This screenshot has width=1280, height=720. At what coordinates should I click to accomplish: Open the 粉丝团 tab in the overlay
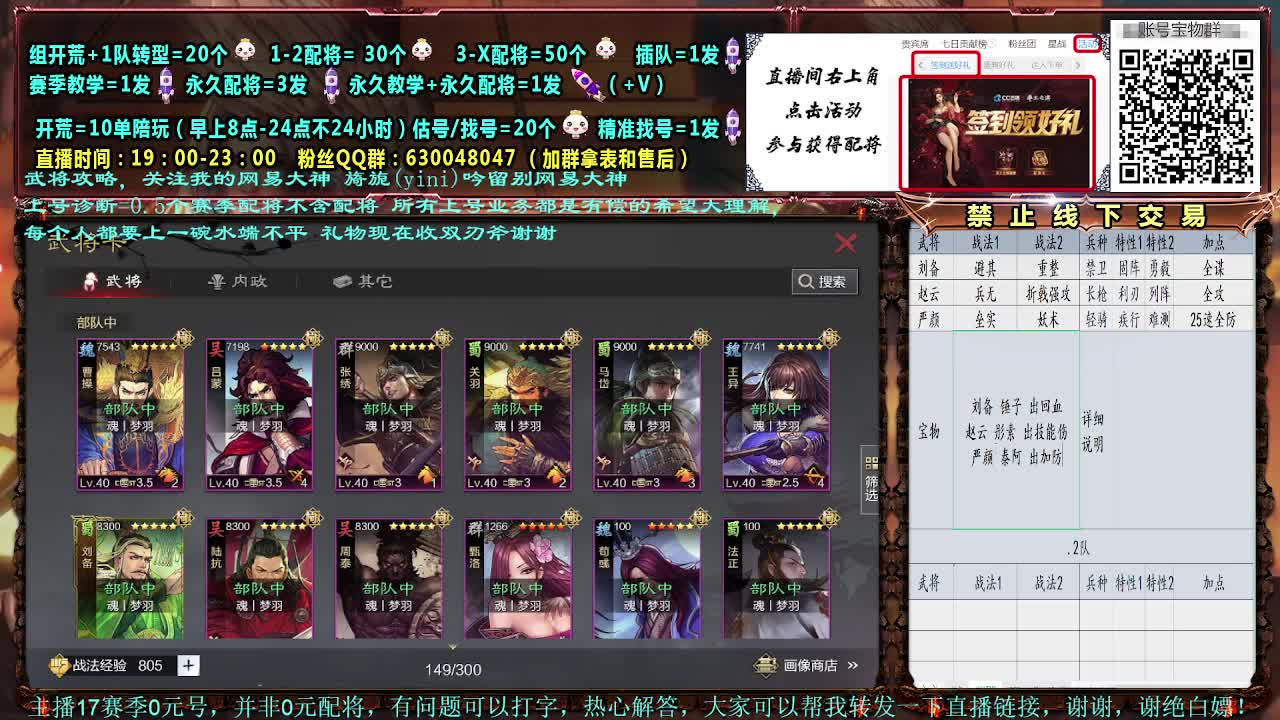(x=1021, y=44)
